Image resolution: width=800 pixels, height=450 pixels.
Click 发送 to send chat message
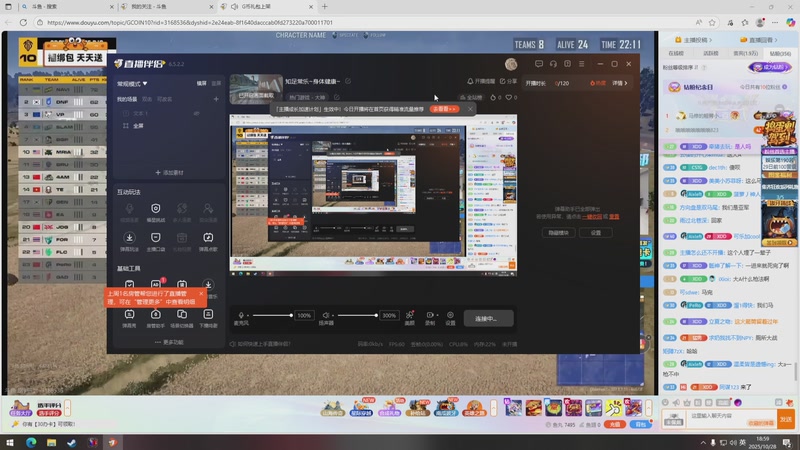point(785,419)
